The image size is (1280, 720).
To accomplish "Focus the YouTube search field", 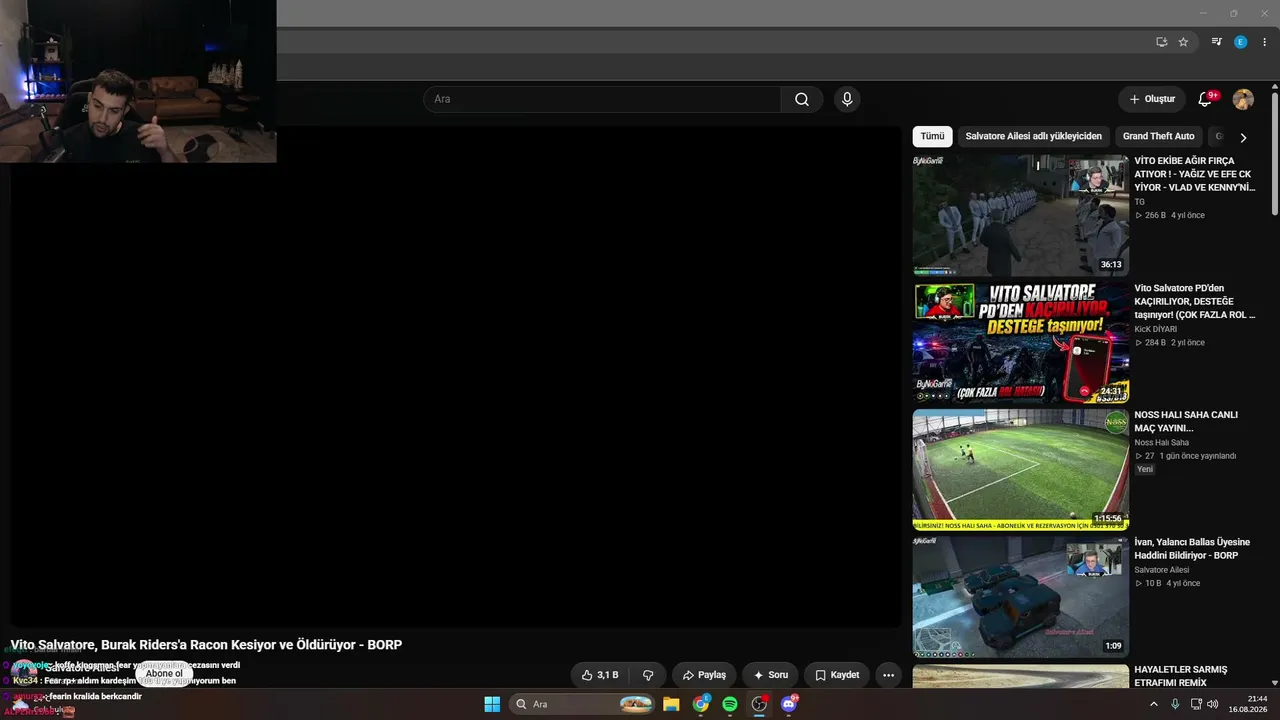I will click(x=602, y=99).
